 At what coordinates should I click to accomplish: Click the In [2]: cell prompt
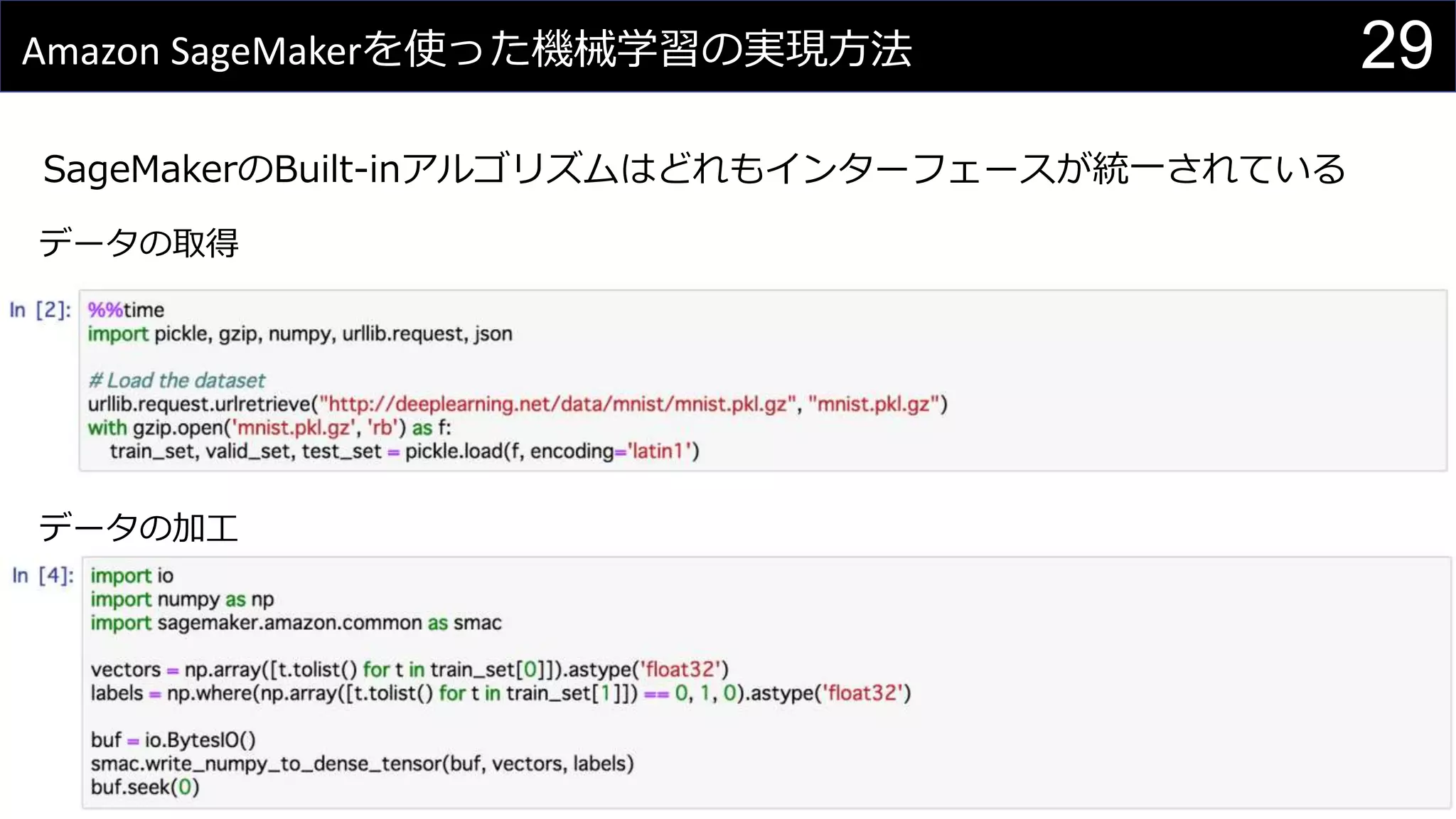pos(41,310)
